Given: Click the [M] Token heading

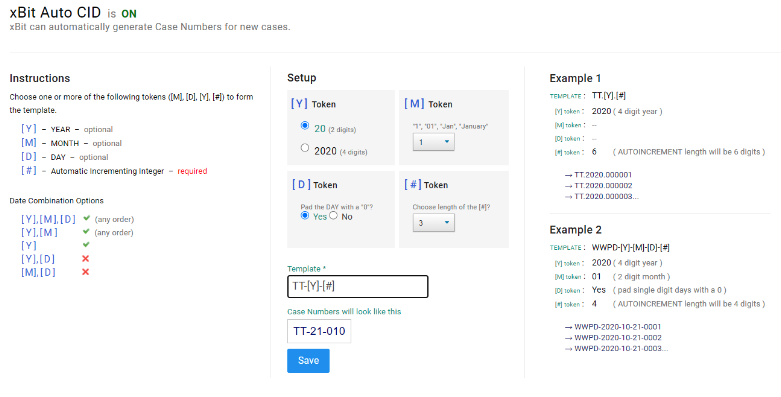Looking at the screenshot, I should point(428,104).
